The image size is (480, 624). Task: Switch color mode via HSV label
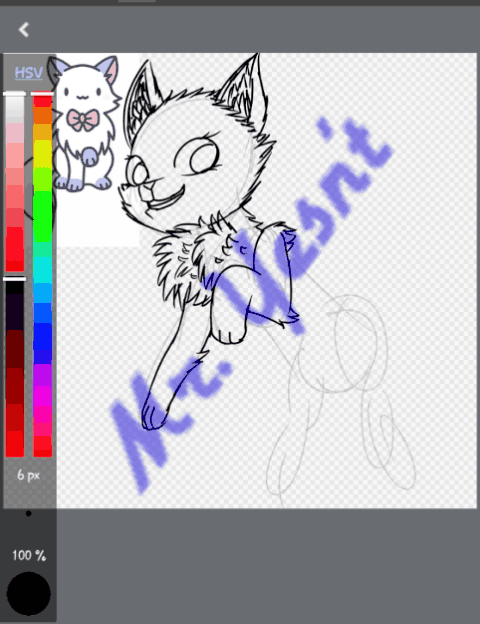coord(28,73)
